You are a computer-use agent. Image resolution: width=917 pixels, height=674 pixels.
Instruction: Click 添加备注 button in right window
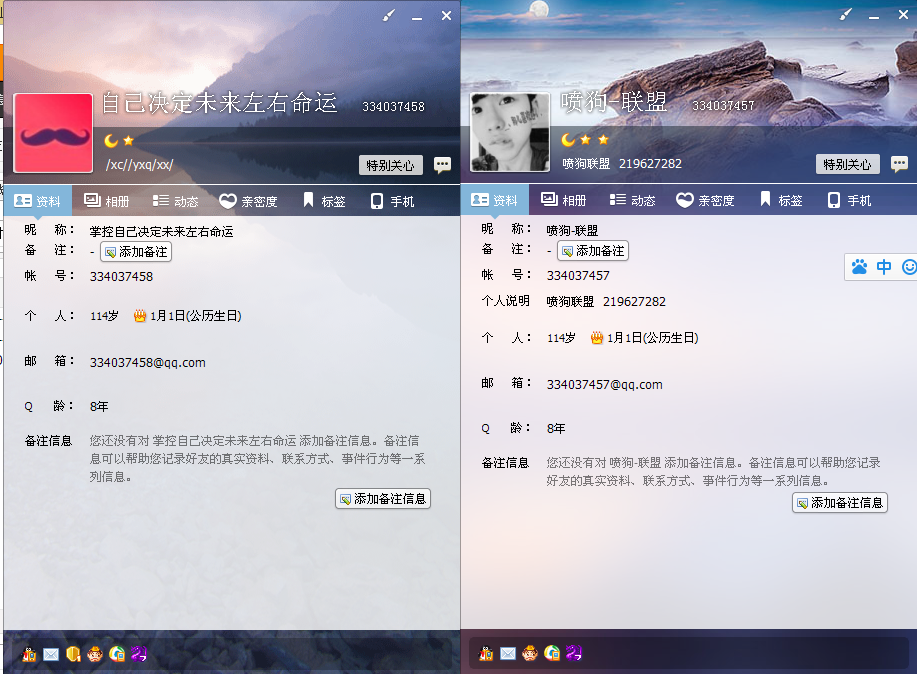(592, 250)
